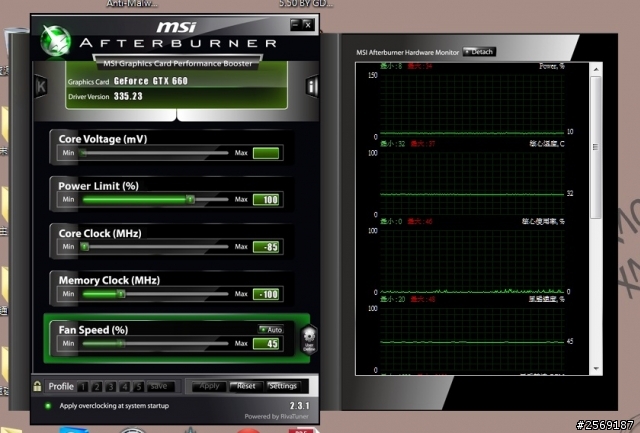Select profile slot 3
The width and height of the screenshot is (640, 433).
click(x=111, y=386)
